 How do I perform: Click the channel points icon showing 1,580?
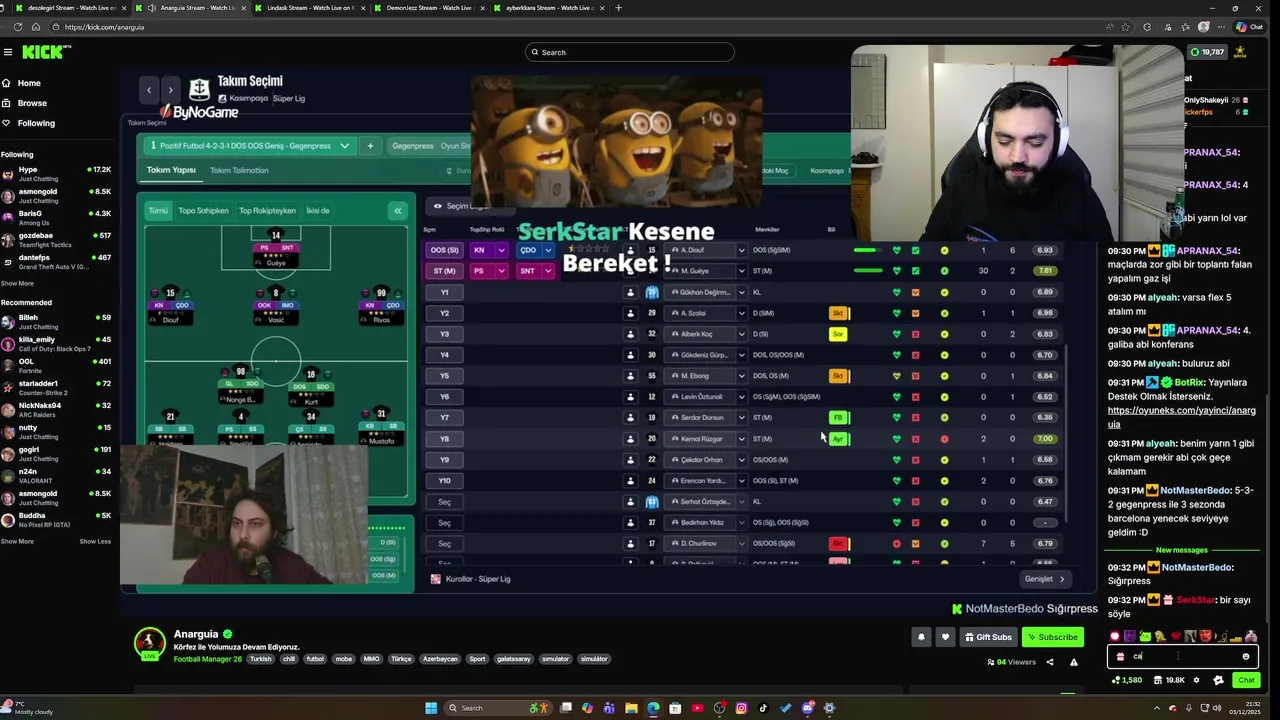coord(1127,680)
